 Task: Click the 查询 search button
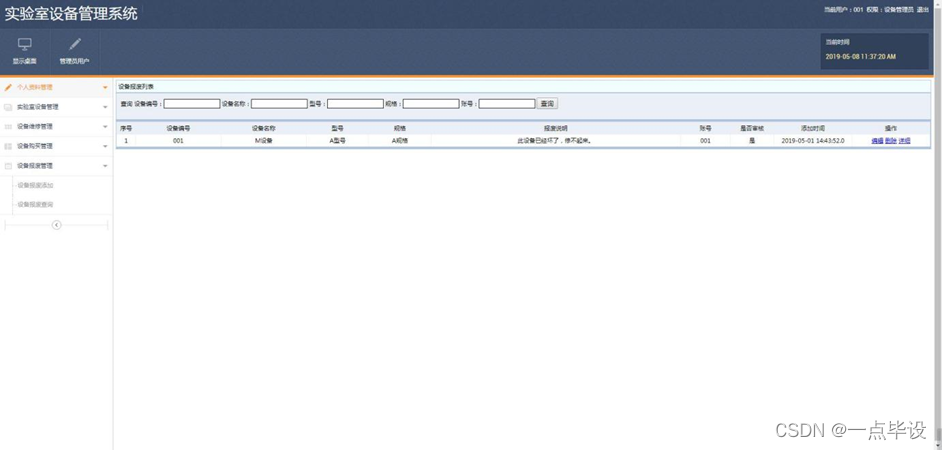[x=547, y=104]
